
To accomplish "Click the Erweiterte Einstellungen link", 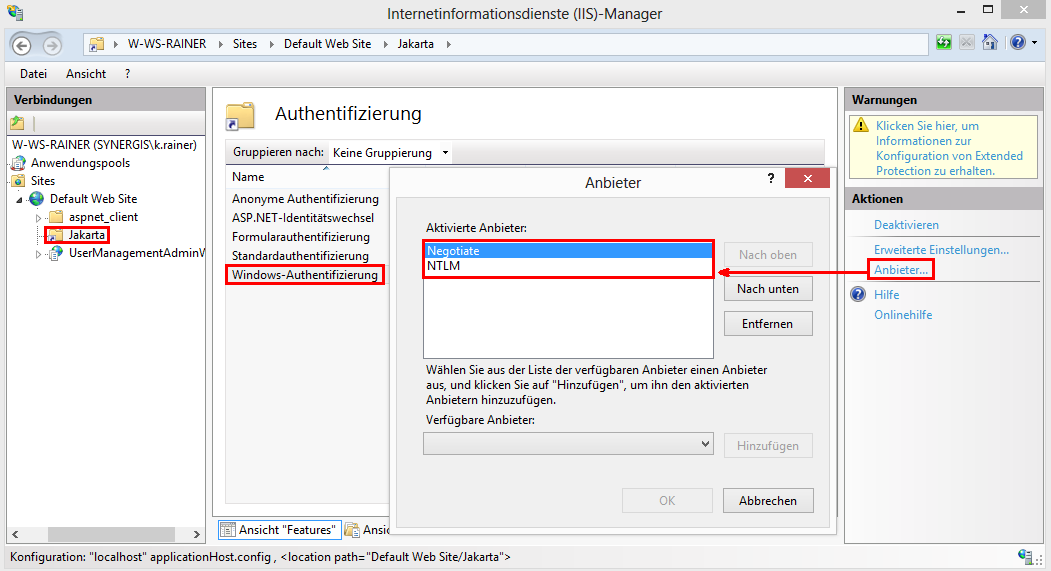I will (941, 250).
